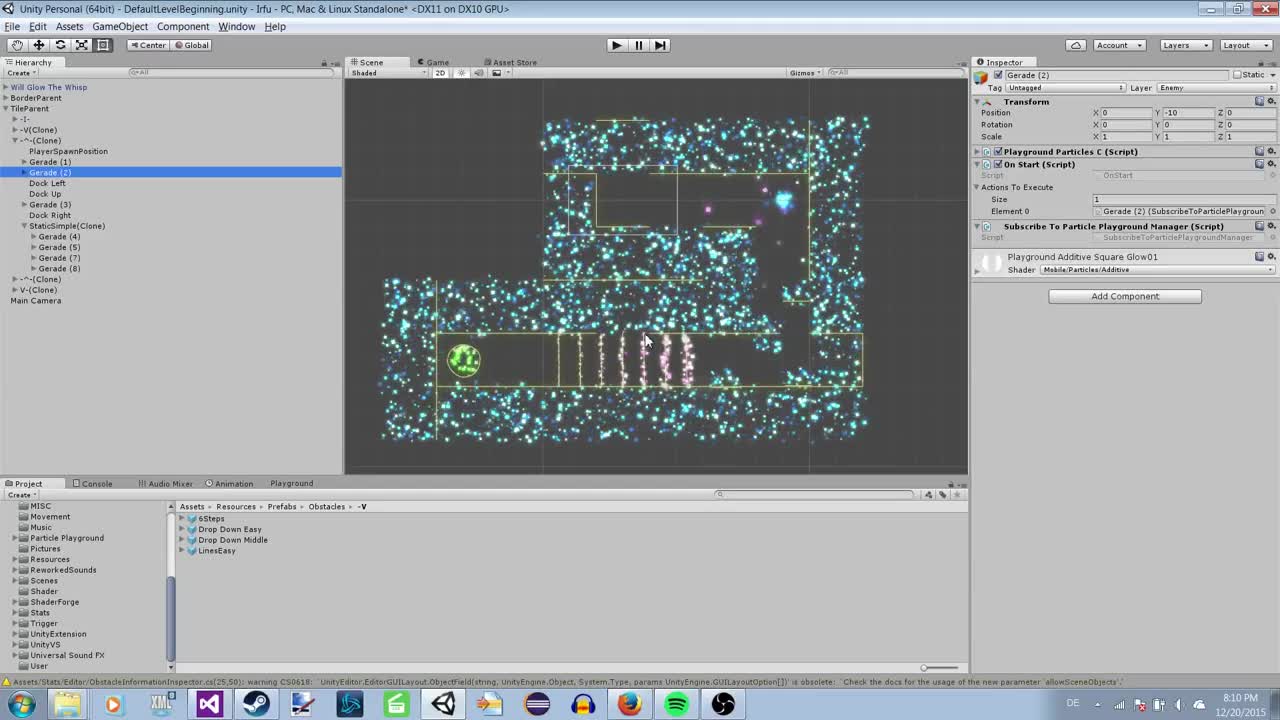Select the Scale tool
1280x720 pixels.
82,45
